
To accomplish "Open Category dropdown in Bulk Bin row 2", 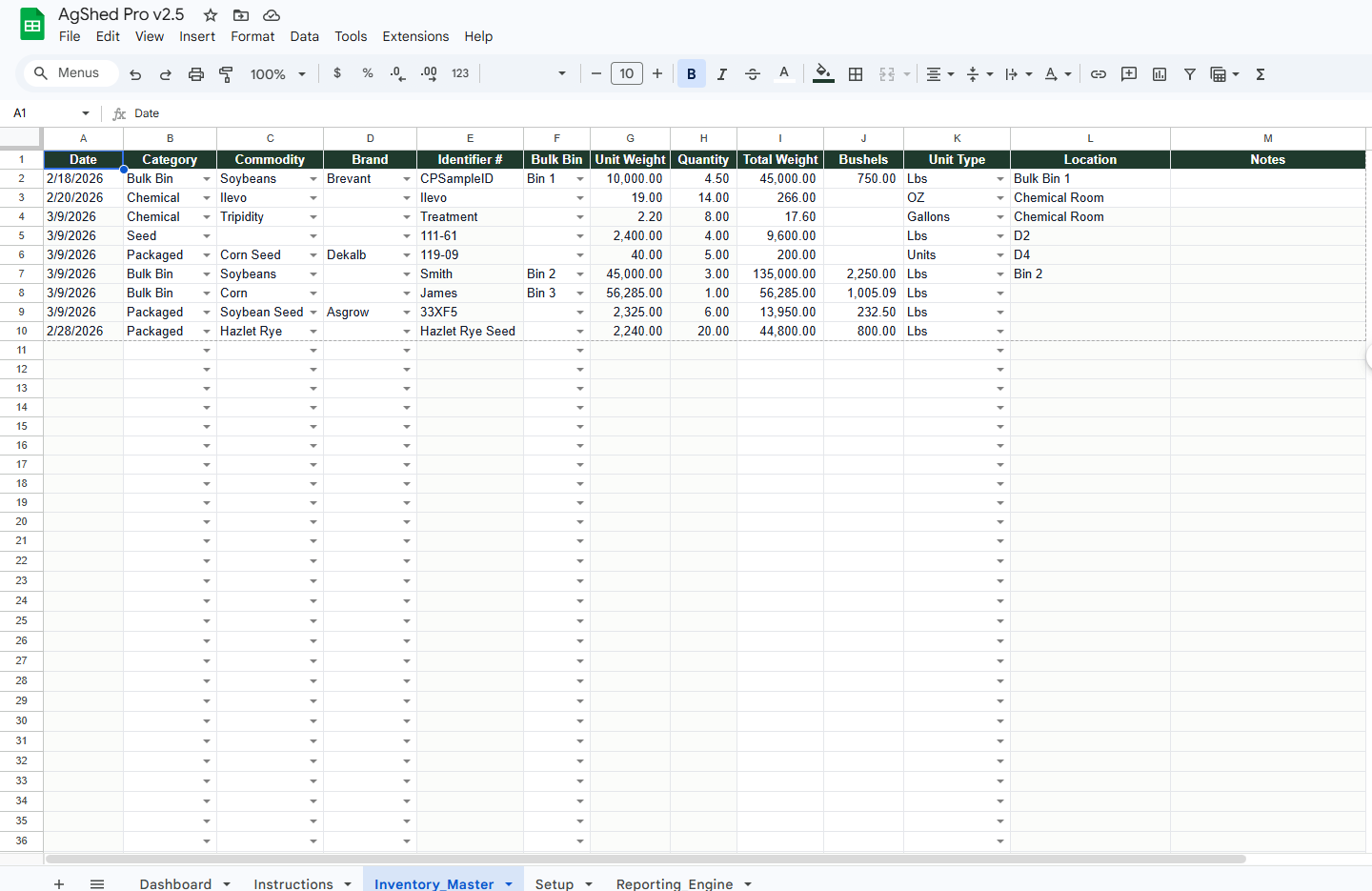I will pos(207,179).
